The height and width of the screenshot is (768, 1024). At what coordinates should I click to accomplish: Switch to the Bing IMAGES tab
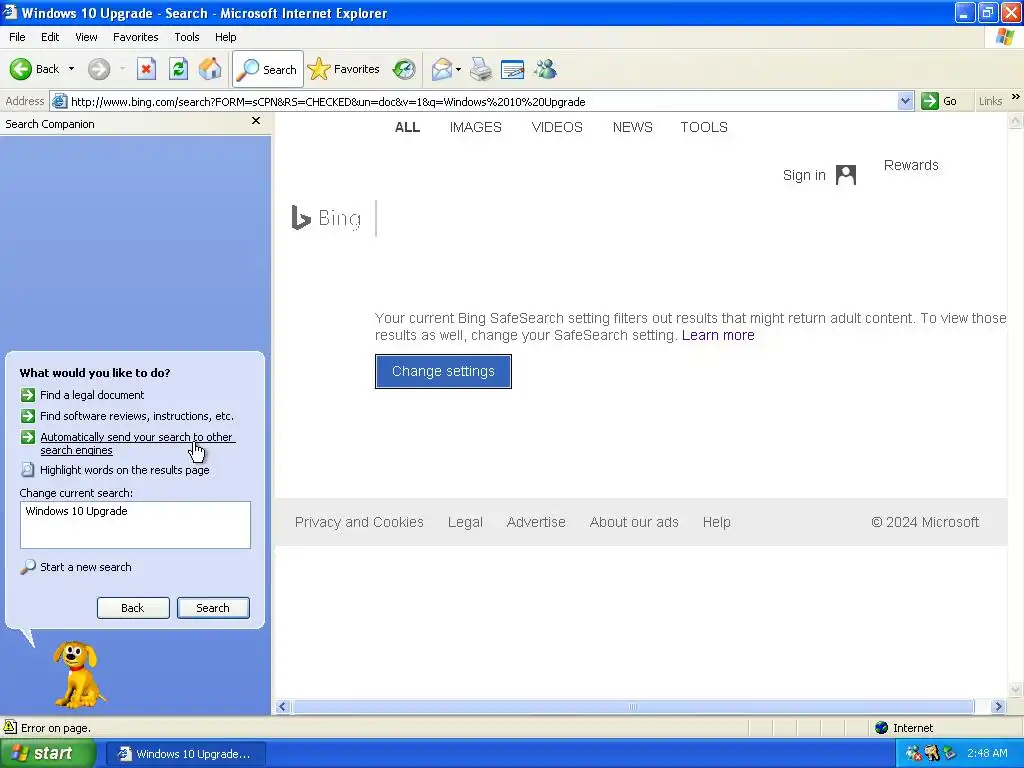pyautogui.click(x=475, y=127)
